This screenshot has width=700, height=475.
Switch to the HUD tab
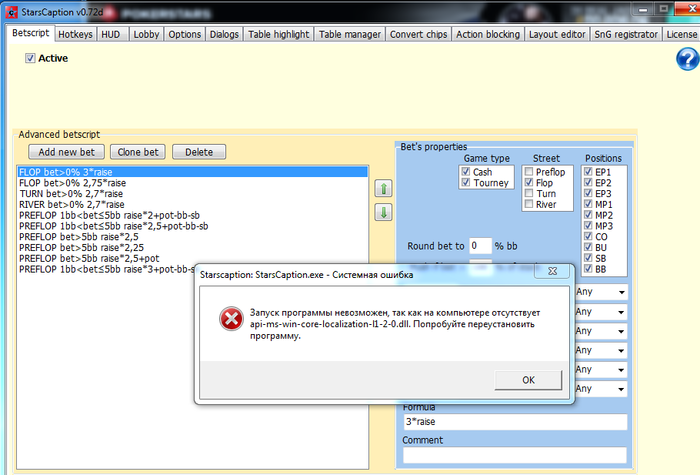[111, 34]
